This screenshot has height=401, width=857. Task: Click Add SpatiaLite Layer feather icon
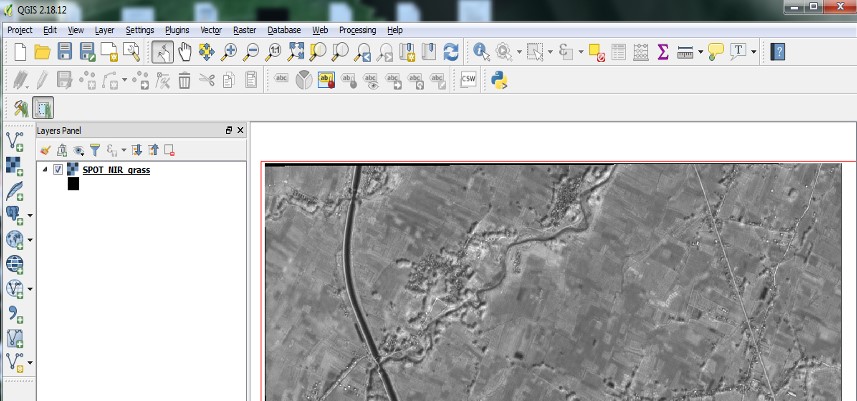click(14, 191)
